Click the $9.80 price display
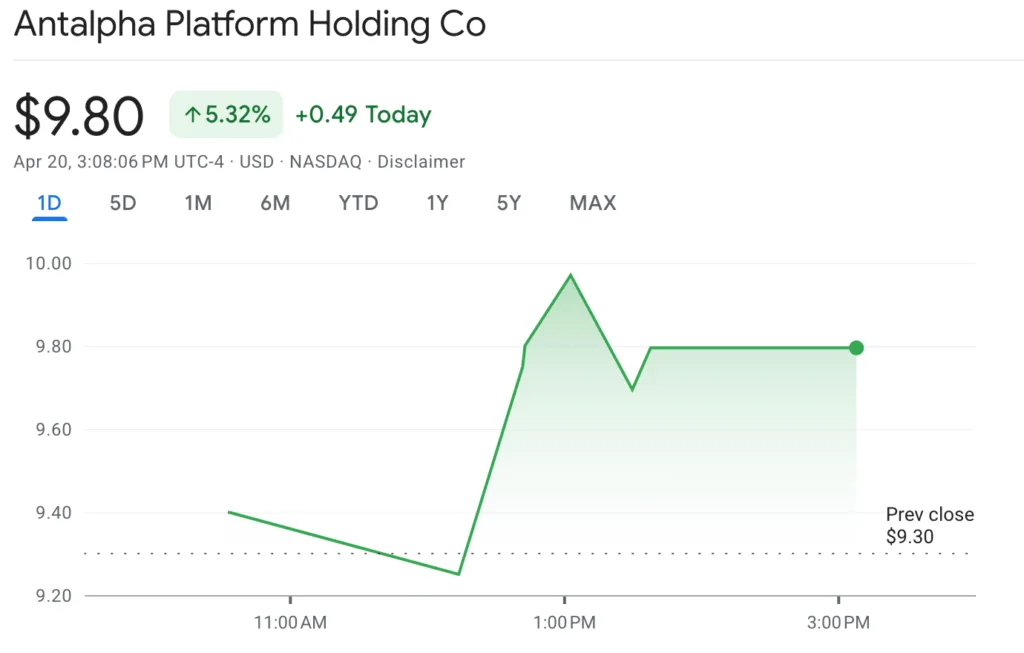 (79, 114)
